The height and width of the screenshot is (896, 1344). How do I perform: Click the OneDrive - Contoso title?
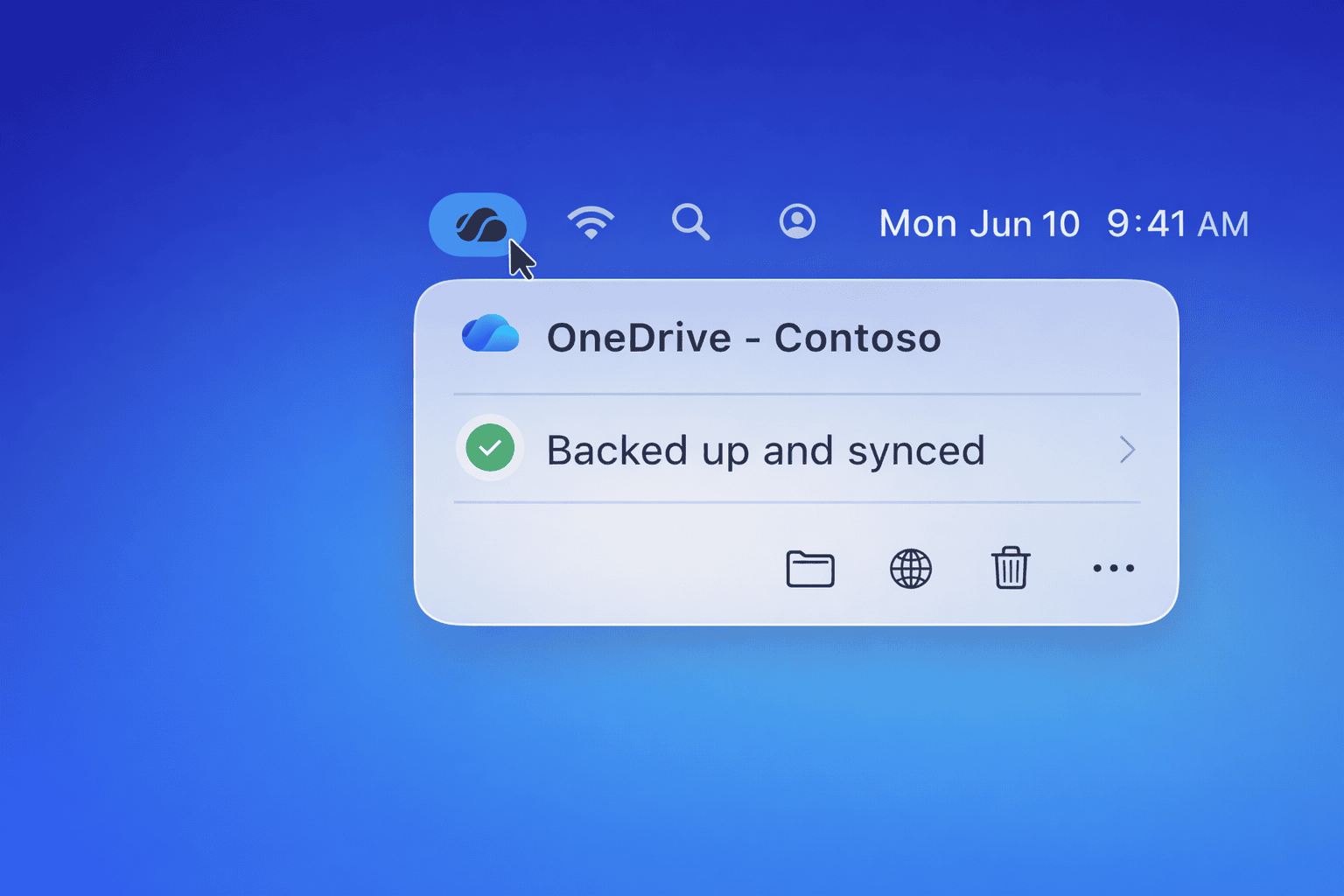coord(744,338)
